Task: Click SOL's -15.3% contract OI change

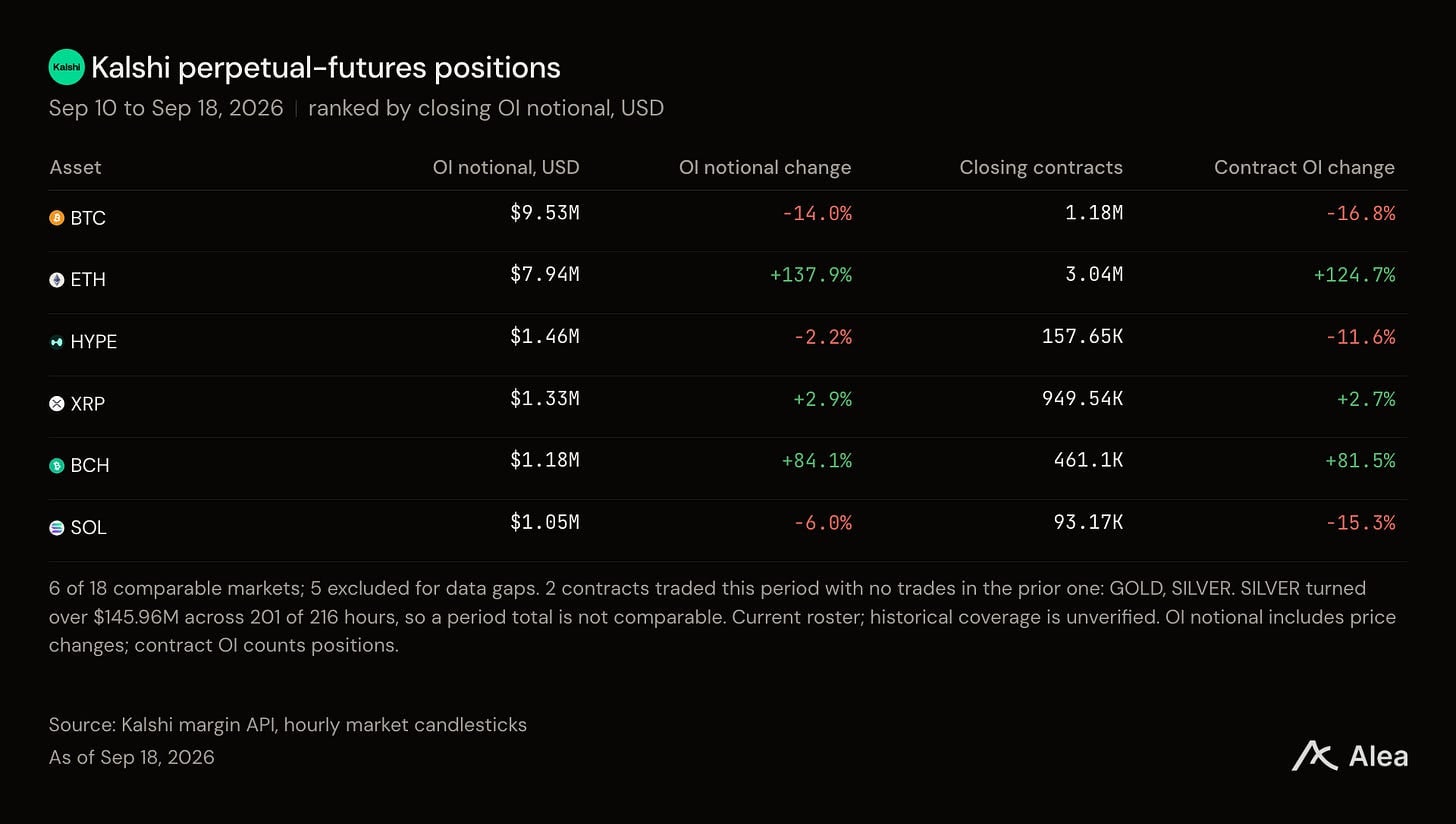Action: click(1360, 523)
